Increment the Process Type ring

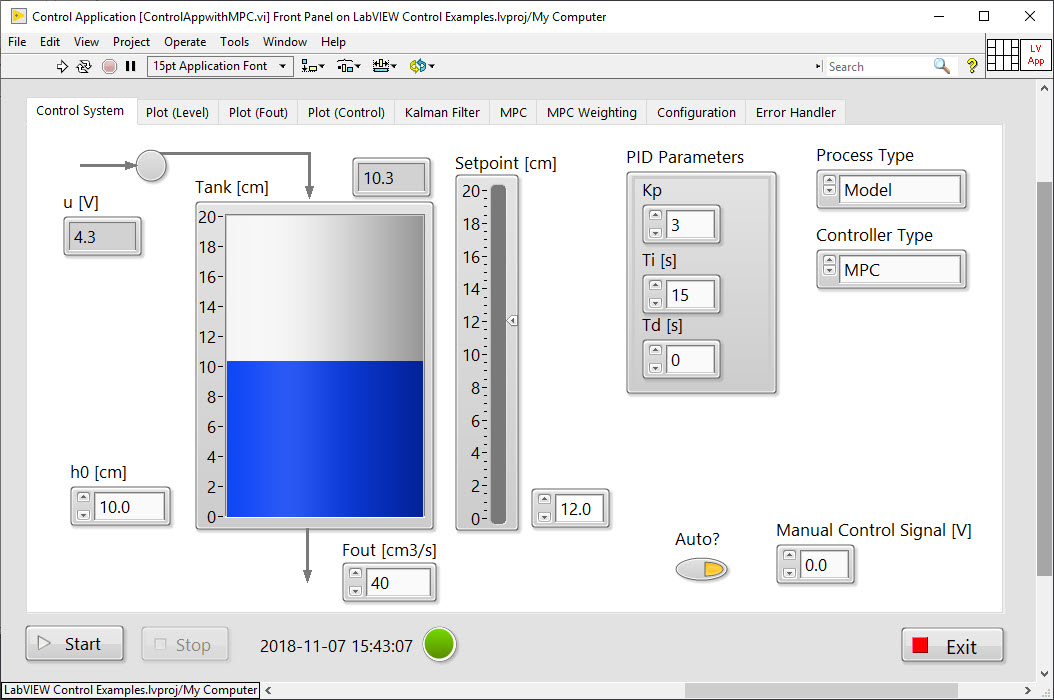[829, 181]
